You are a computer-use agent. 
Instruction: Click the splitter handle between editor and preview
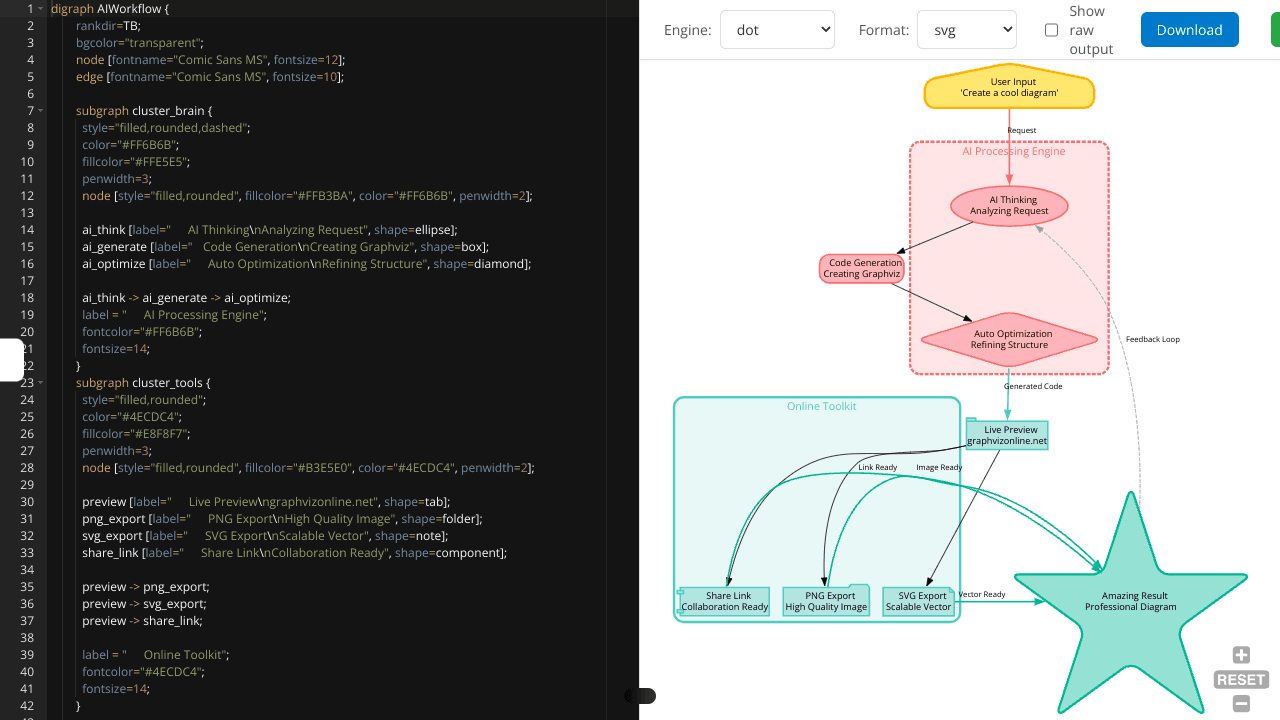[640, 696]
